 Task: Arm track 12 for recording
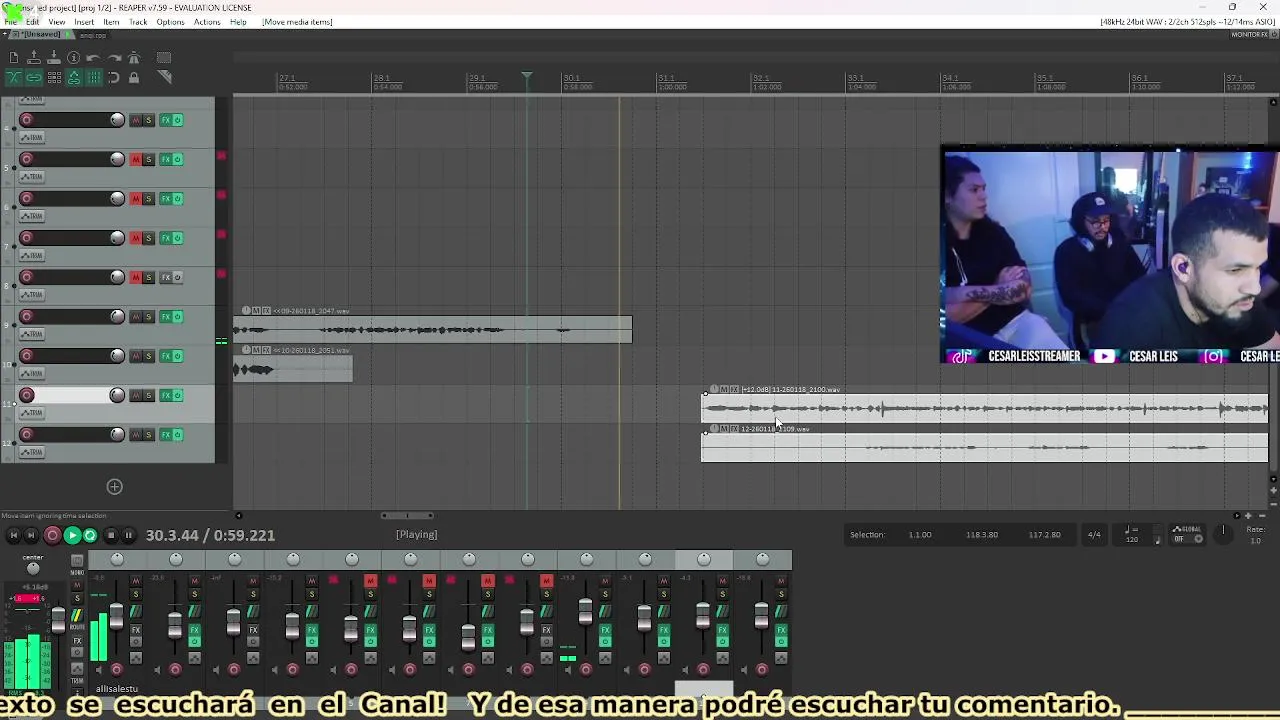pos(27,435)
